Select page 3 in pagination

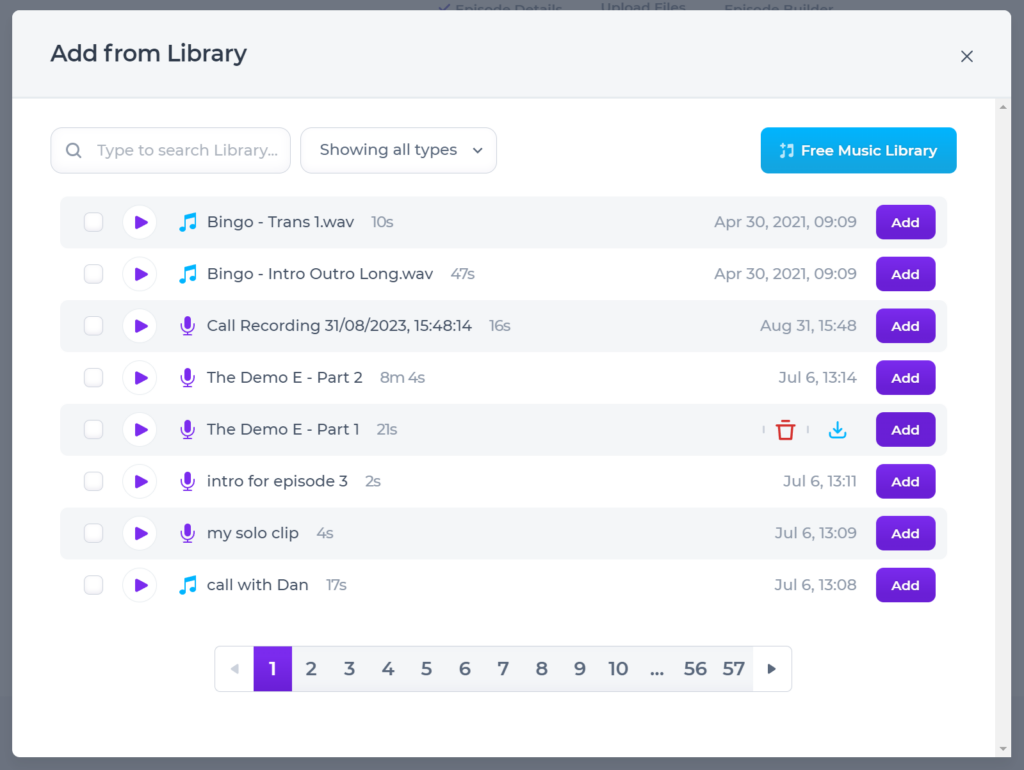[x=349, y=668]
